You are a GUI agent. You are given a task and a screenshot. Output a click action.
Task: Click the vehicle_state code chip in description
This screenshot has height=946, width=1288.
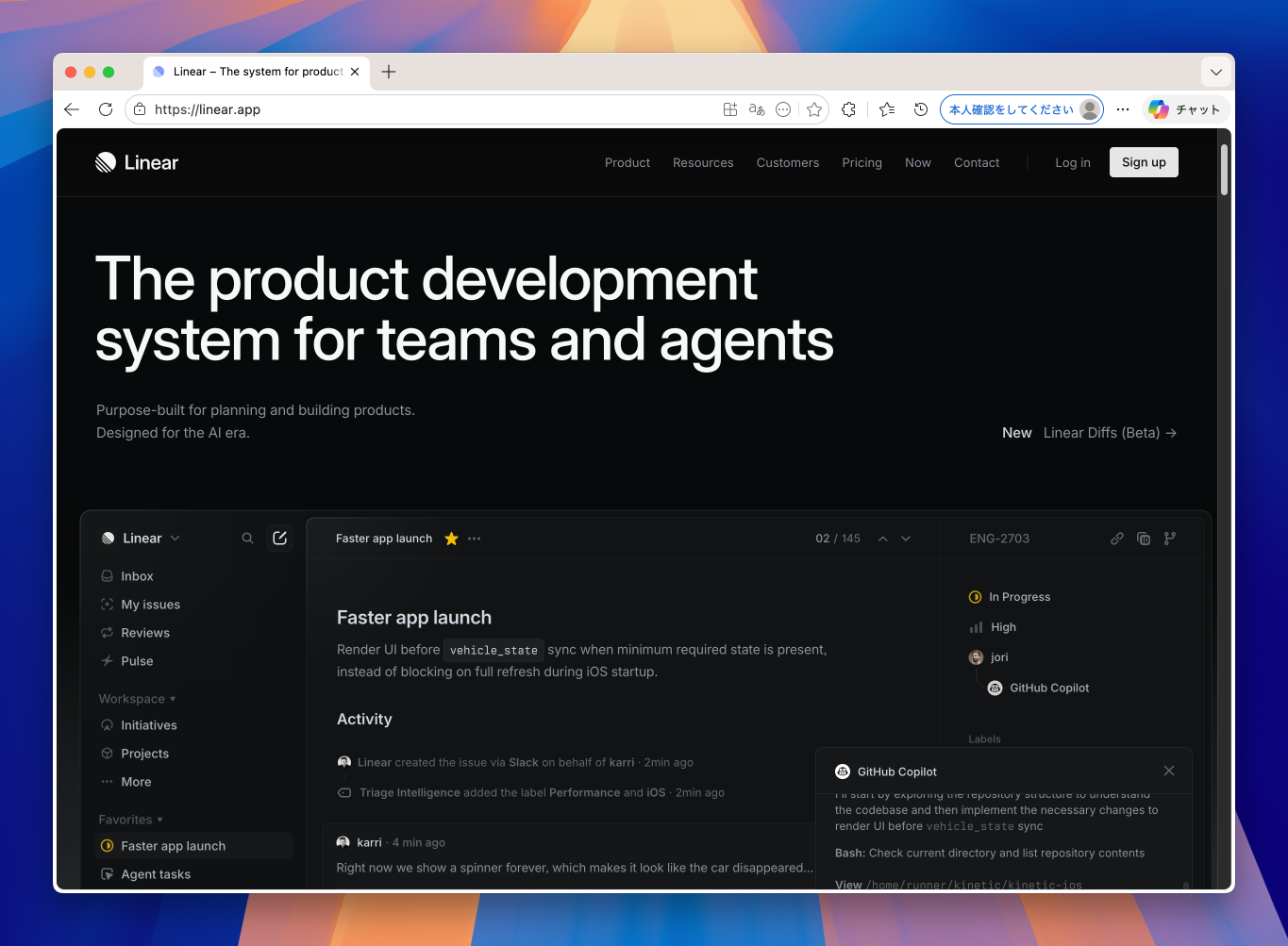[493, 650]
